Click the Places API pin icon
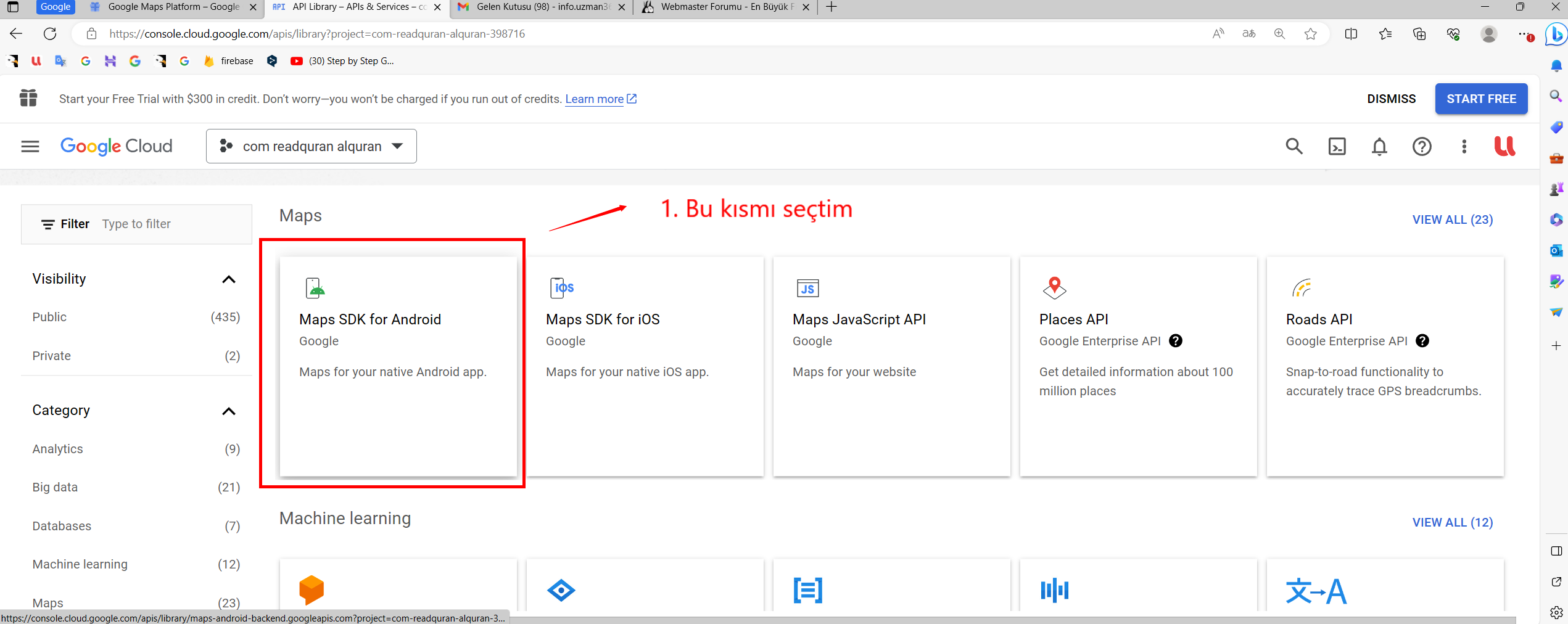This screenshot has height=624, width=1568. [1054, 288]
